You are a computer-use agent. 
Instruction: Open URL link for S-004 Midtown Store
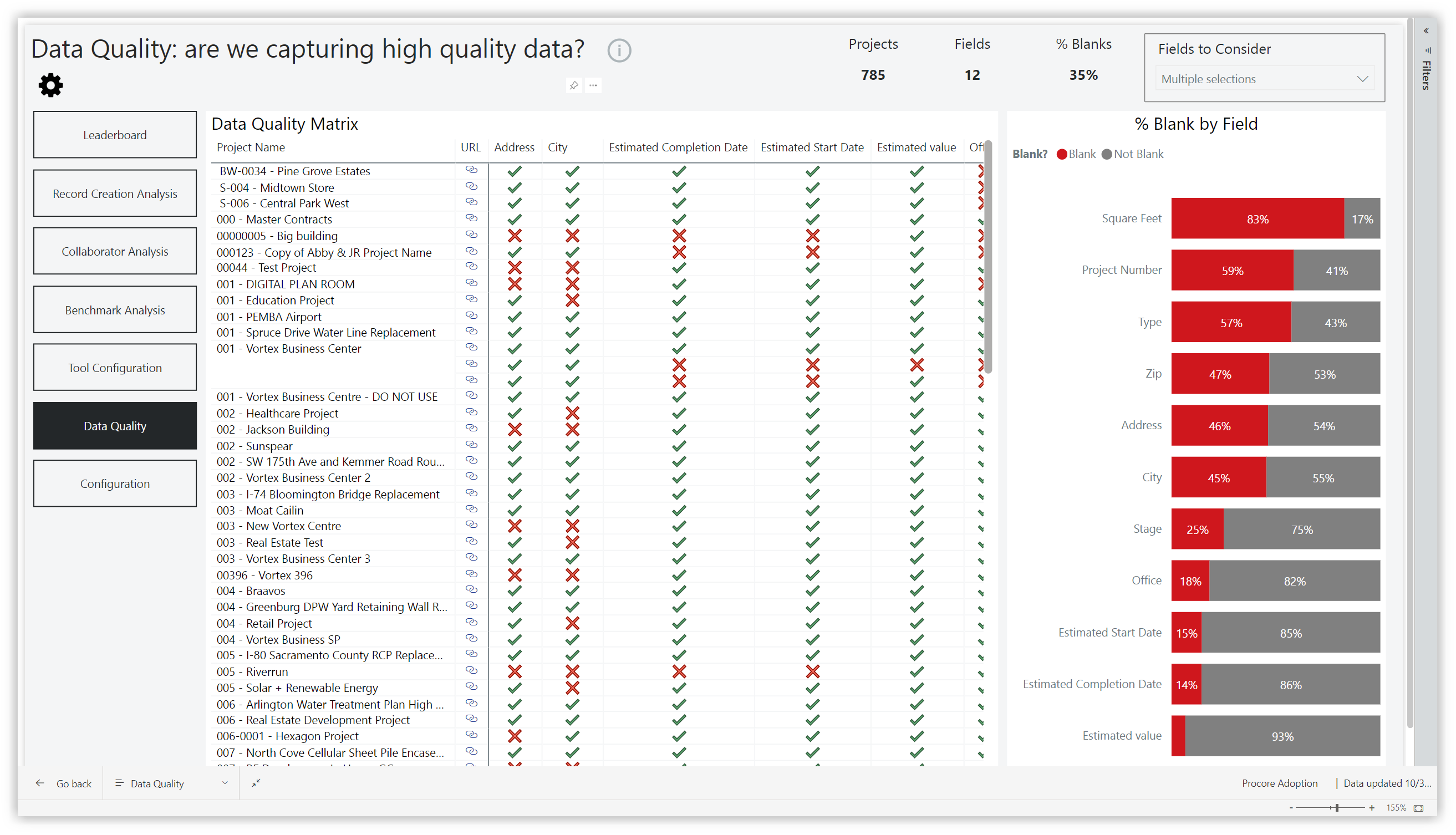(471, 187)
